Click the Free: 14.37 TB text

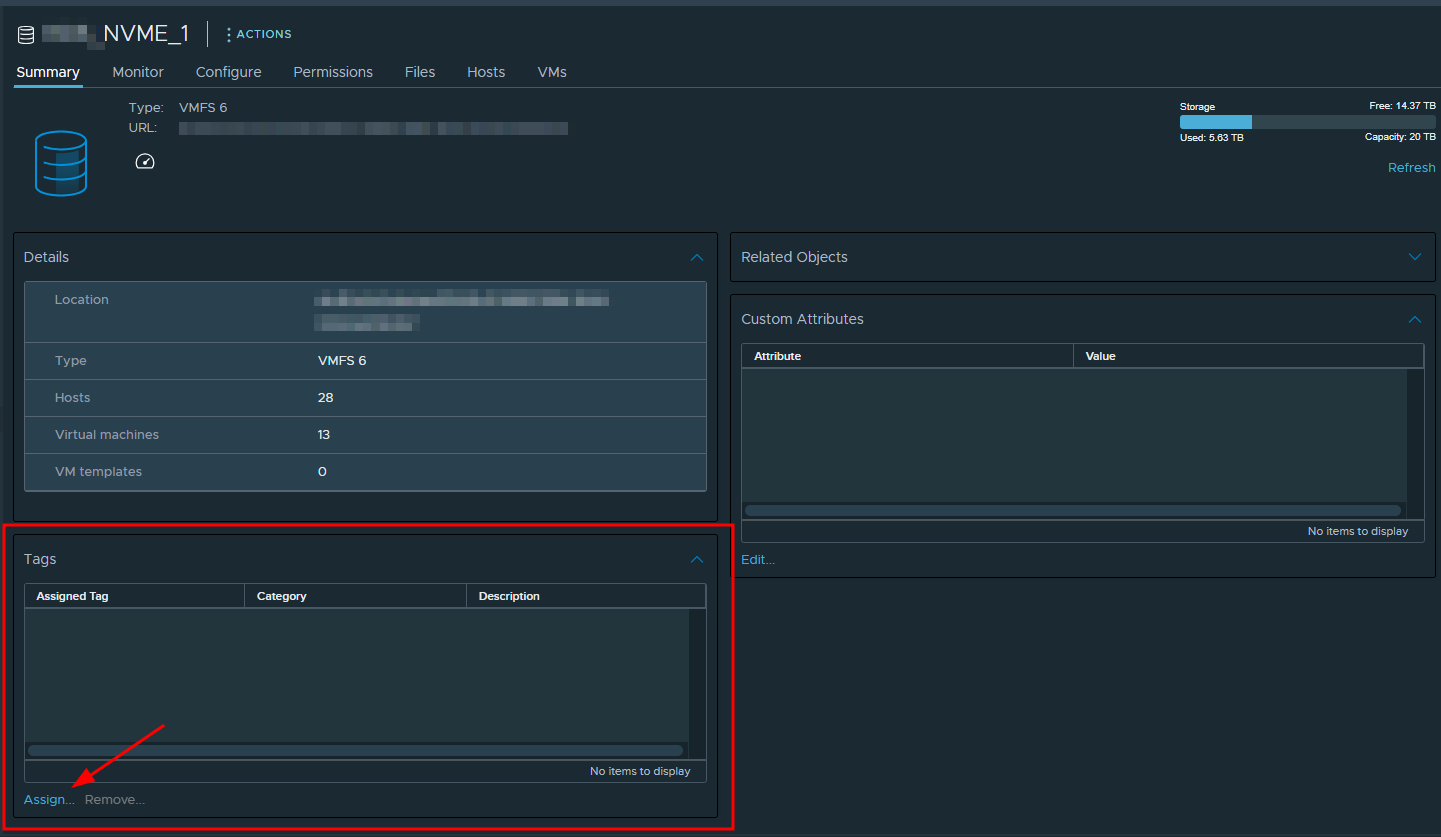pos(1402,106)
